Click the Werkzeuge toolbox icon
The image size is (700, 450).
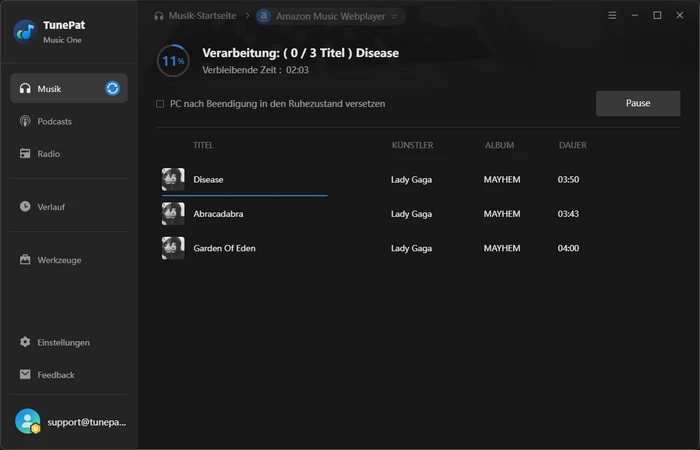[25, 259]
